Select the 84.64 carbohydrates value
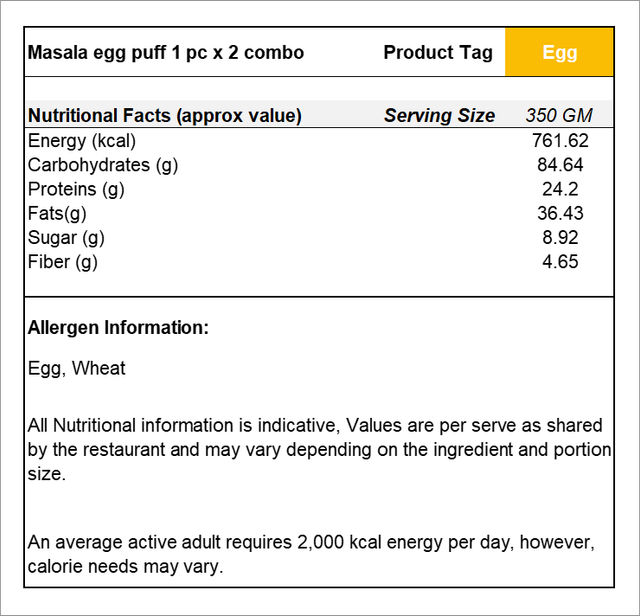Screen dimensions: 640x616 [x=560, y=165]
